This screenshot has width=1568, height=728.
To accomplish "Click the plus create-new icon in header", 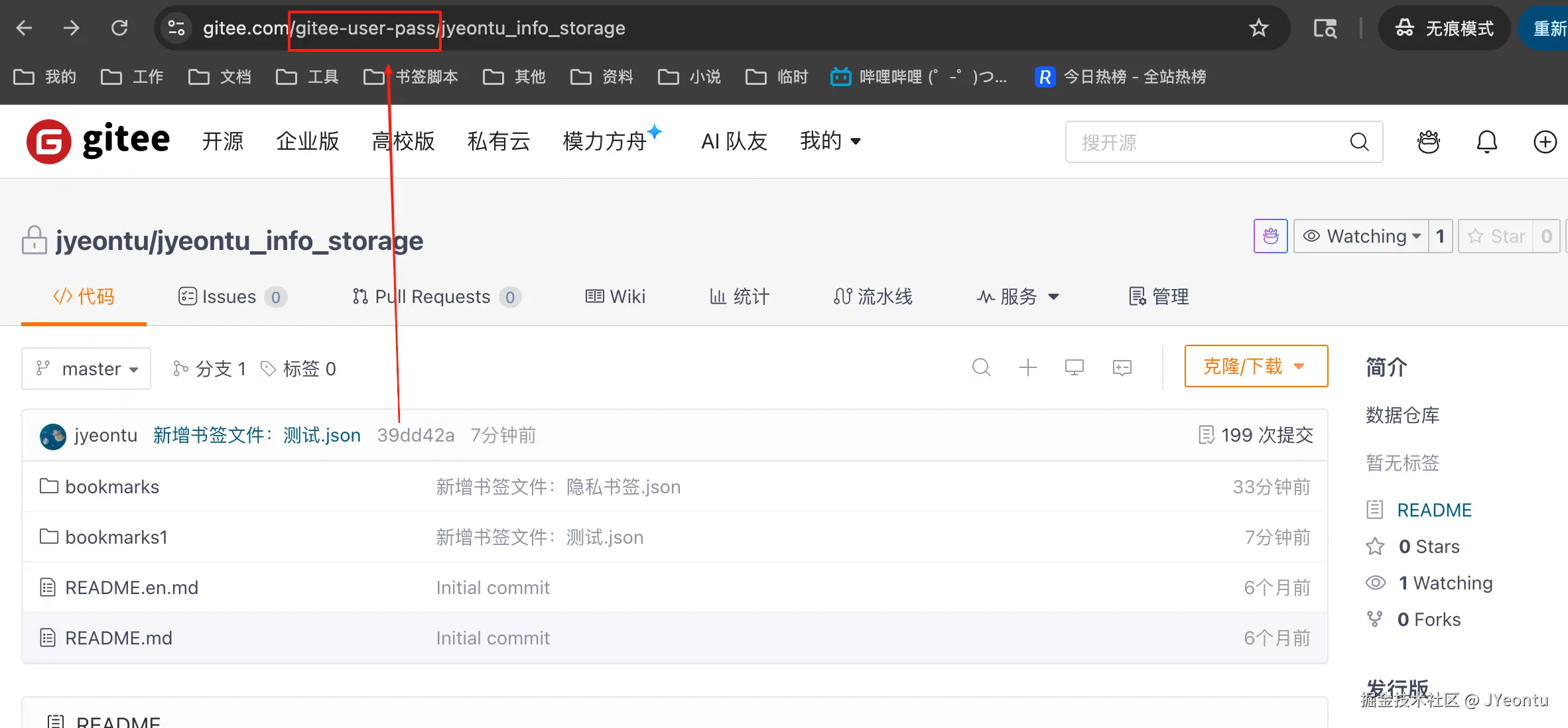I will coord(1545,141).
